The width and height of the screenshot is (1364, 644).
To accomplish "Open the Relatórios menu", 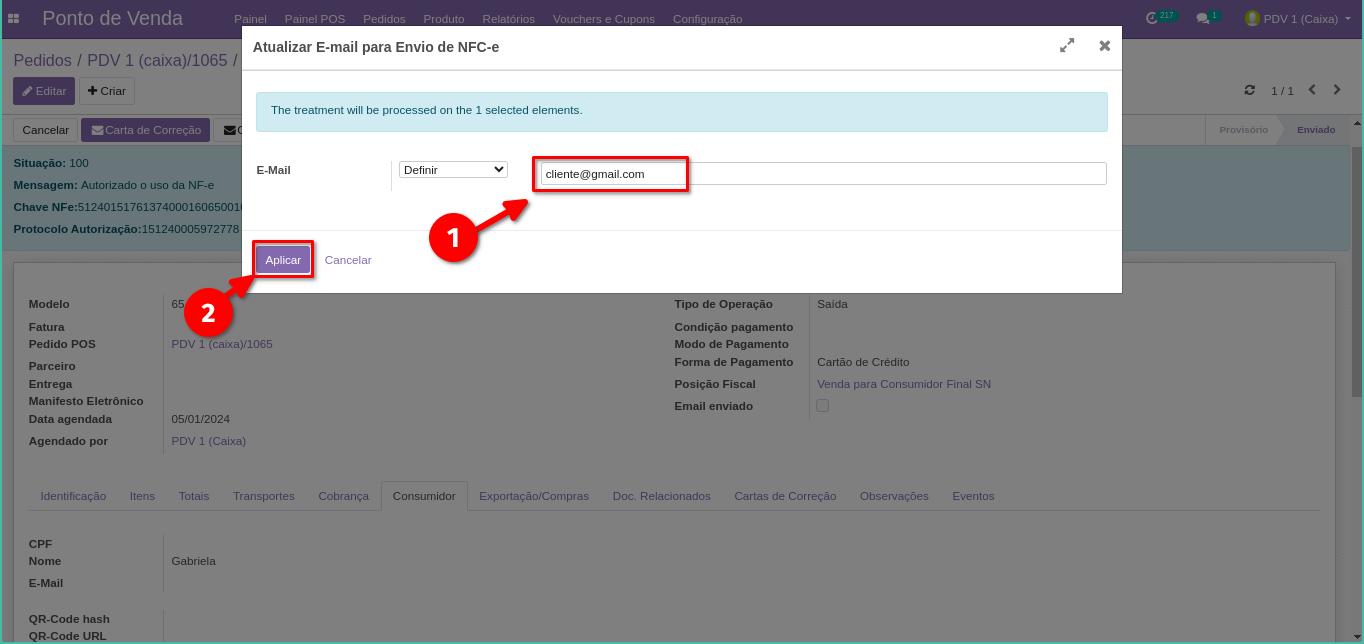I will click(508, 19).
